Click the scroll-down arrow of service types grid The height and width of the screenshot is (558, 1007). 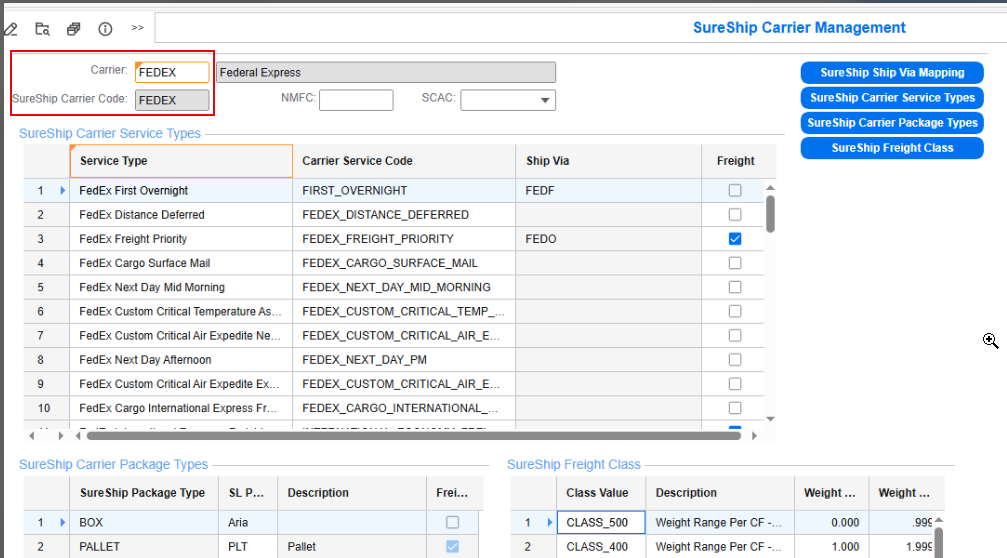[769, 419]
